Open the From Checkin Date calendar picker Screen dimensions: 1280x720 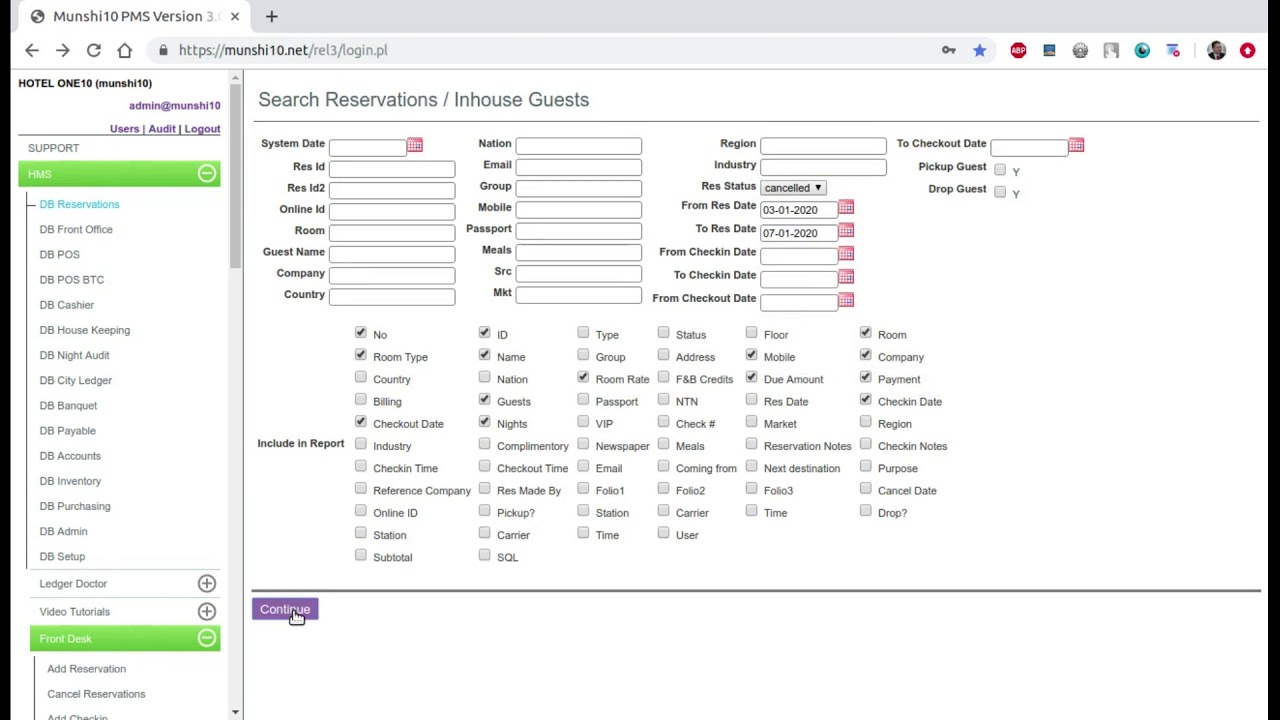(x=846, y=253)
